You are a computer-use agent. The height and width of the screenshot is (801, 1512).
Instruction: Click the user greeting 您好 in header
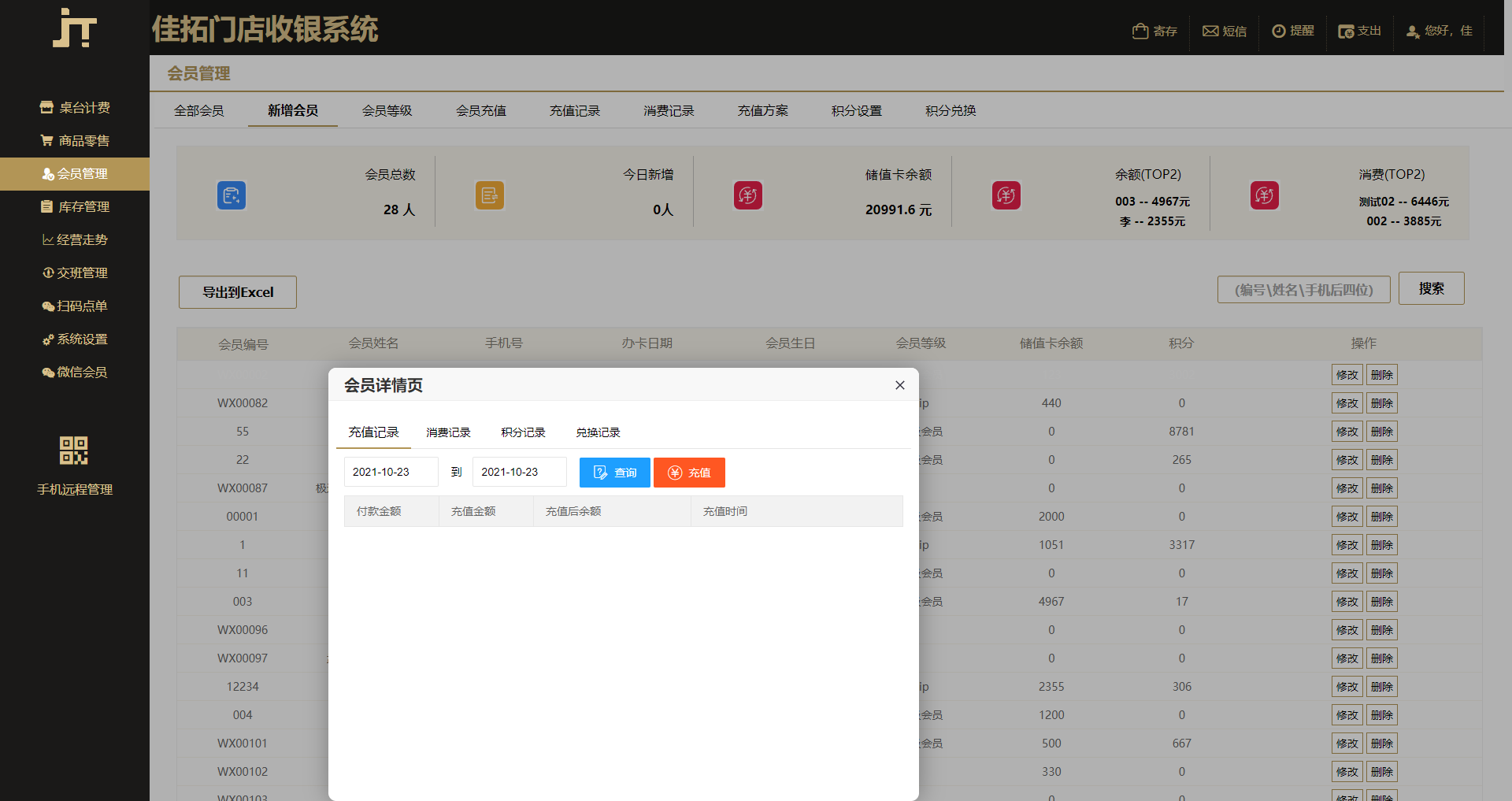click(1440, 31)
